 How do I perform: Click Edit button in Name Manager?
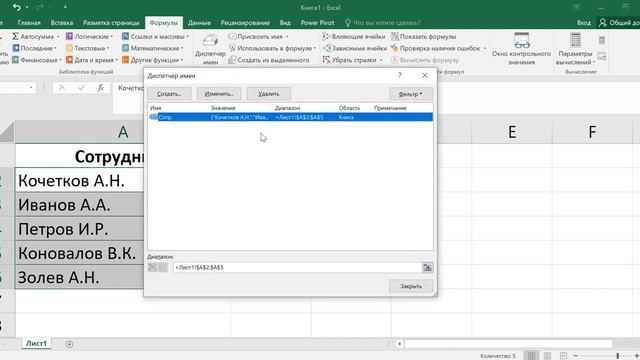pos(219,94)
